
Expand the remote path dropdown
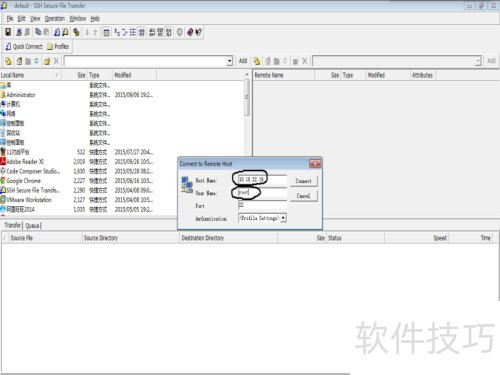point(478,61)
